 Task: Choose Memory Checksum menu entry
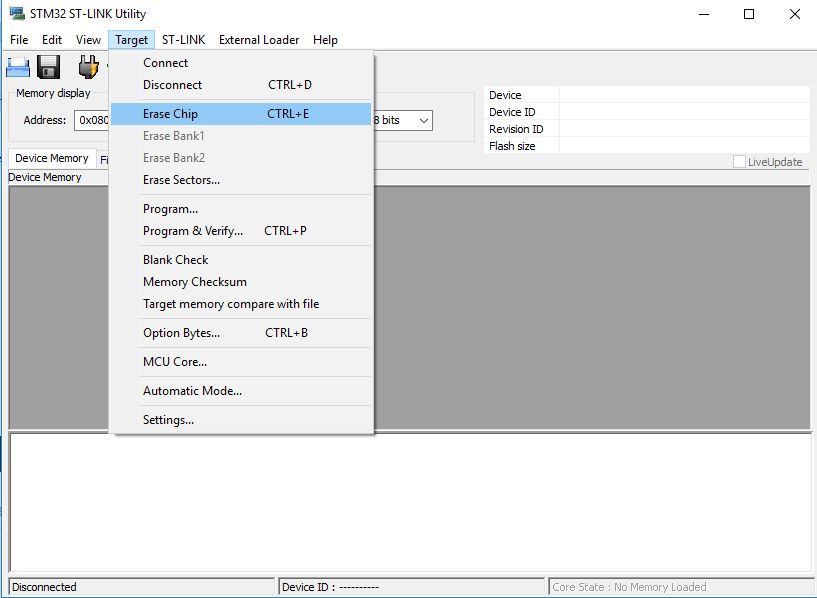[x=241, y=282]
